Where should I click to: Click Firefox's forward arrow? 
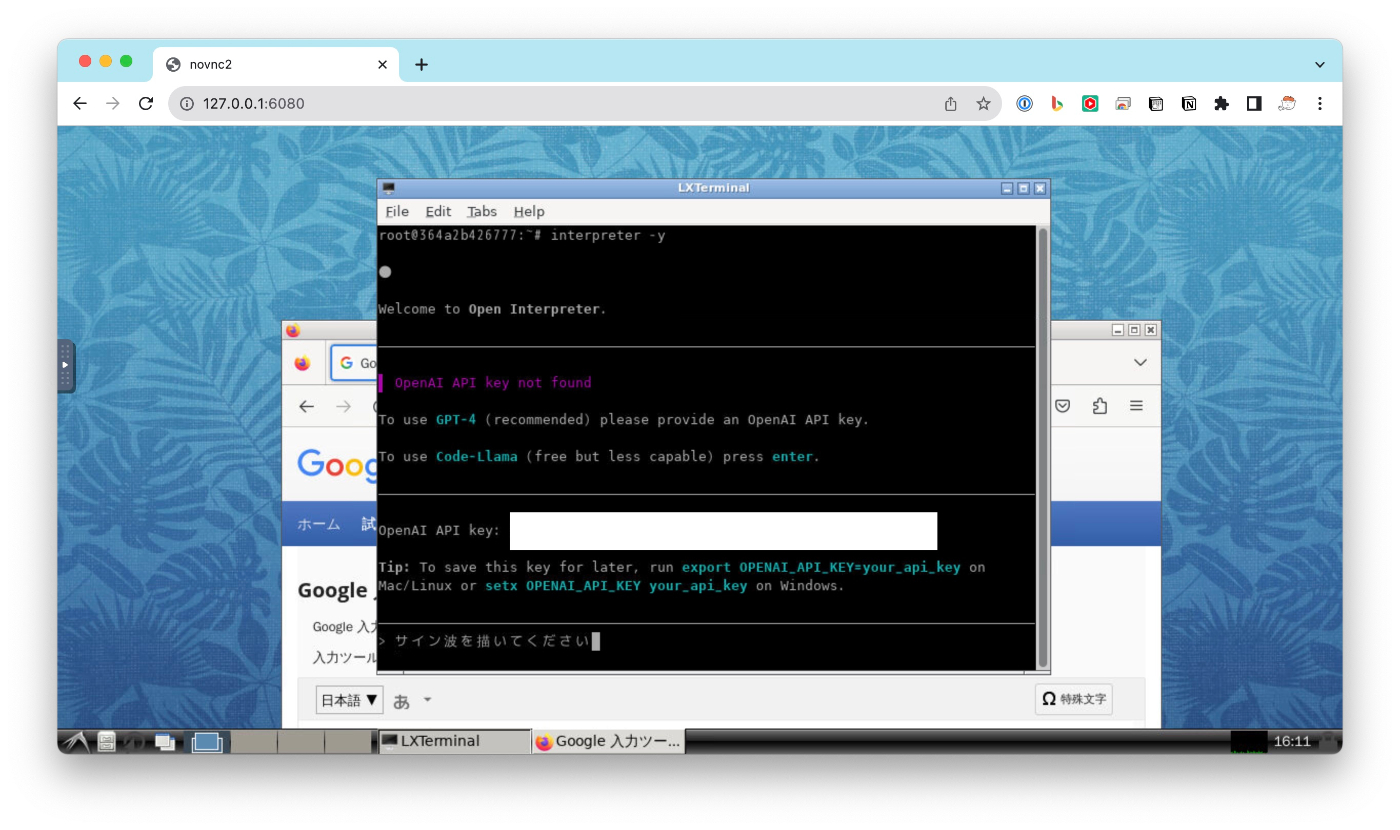point(343,406)
